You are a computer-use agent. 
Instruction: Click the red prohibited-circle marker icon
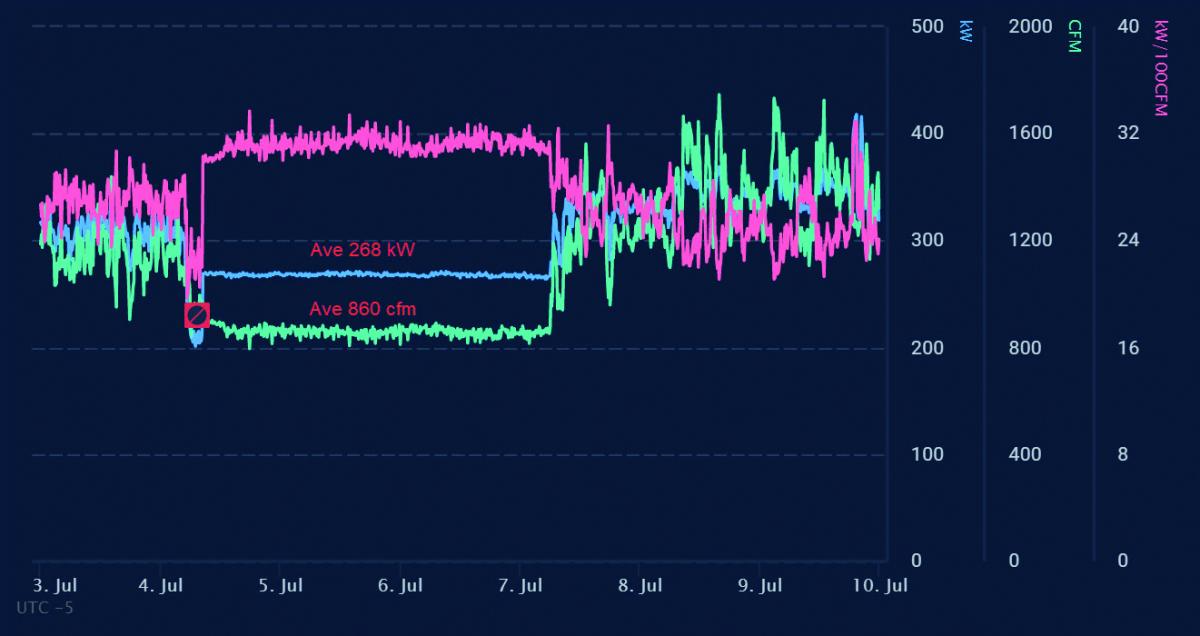click(197, 315)
